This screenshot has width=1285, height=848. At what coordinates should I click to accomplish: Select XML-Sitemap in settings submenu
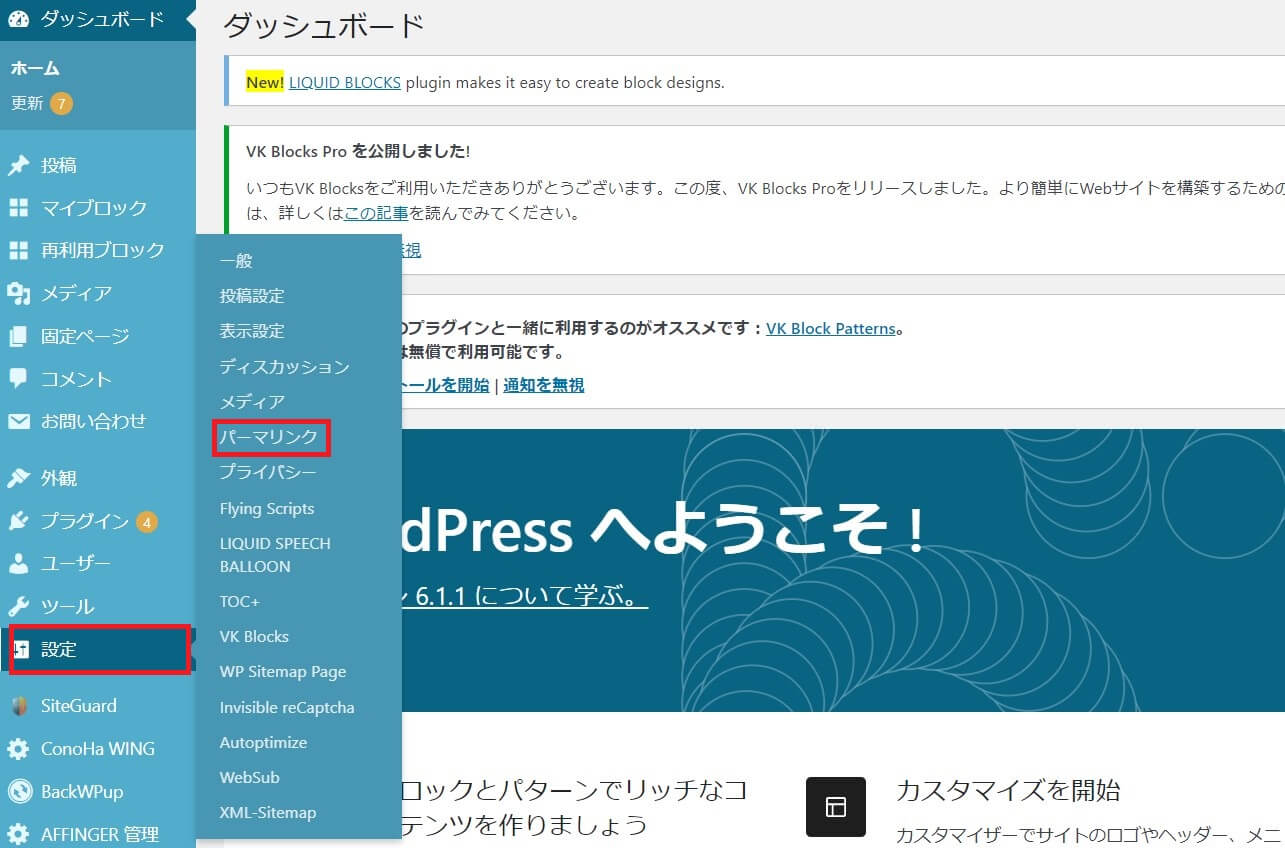click(x=268, y=812)
